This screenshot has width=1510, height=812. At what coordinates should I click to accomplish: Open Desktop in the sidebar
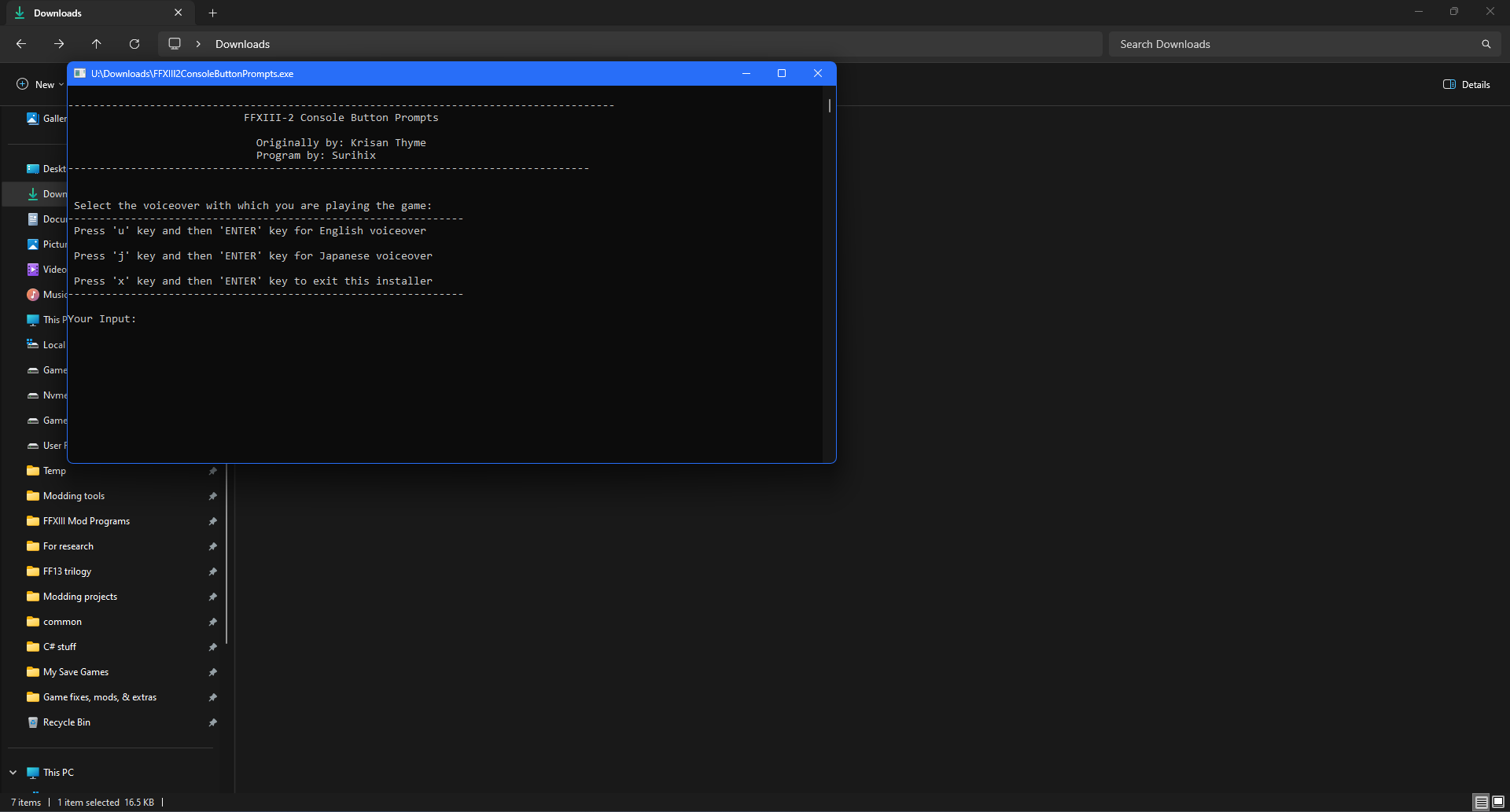[x=46, y=169]
